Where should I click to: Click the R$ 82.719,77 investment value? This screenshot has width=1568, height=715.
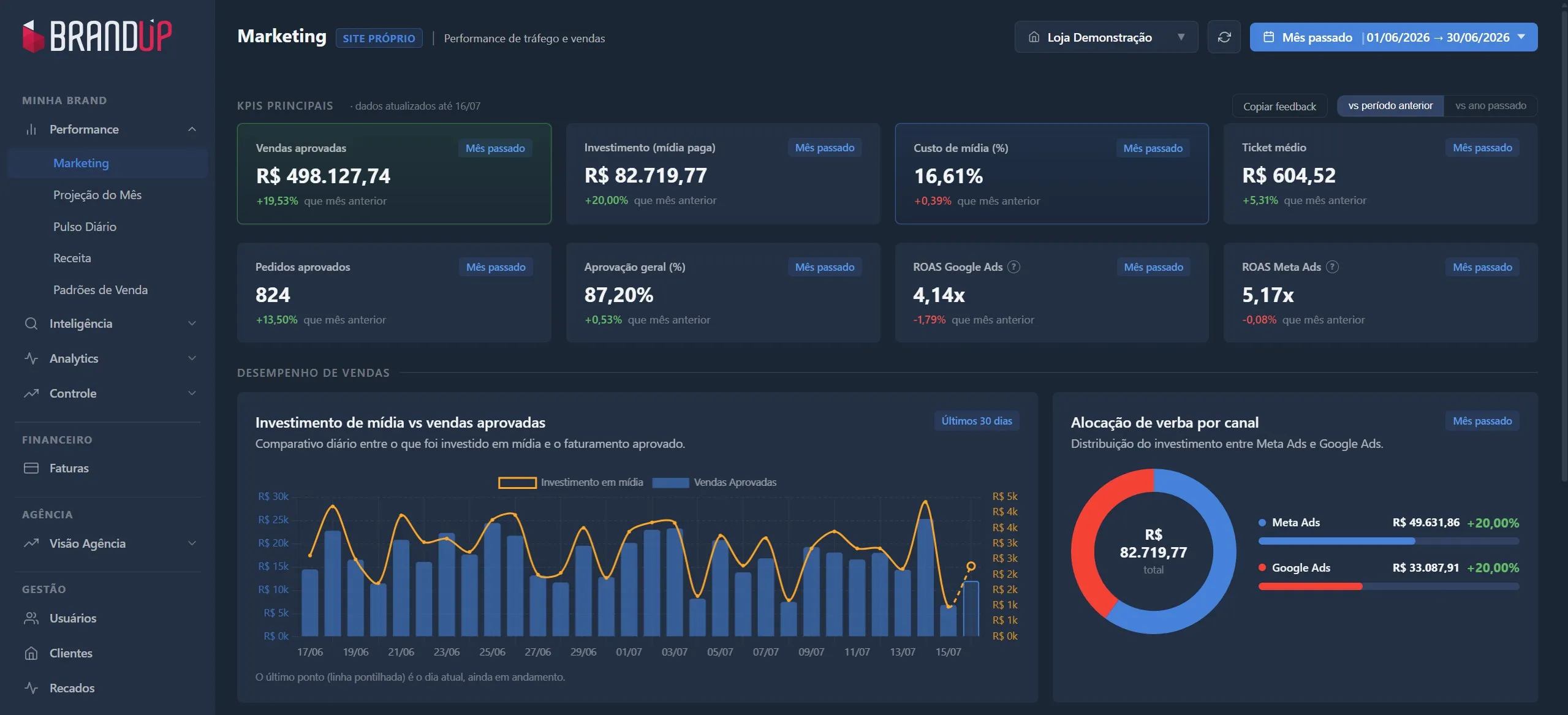click(x=646, y=176)
